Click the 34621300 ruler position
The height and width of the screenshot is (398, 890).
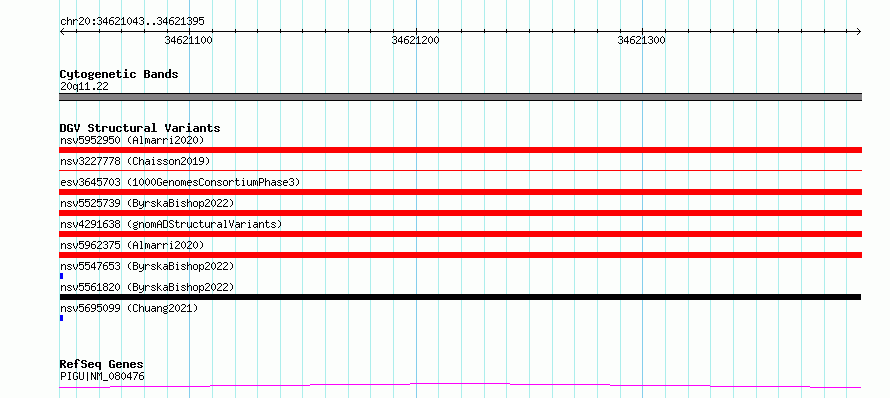click(x=641, y=40)
